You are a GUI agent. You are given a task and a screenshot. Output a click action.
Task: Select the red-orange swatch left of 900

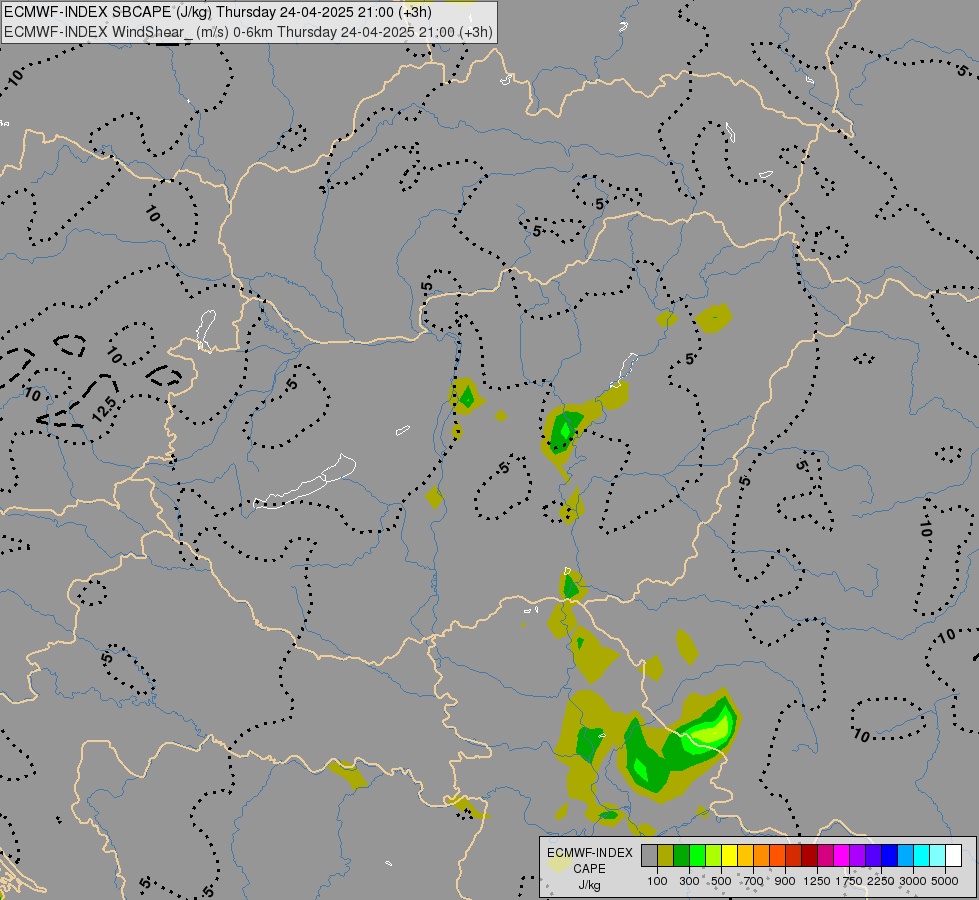[778, 856]
